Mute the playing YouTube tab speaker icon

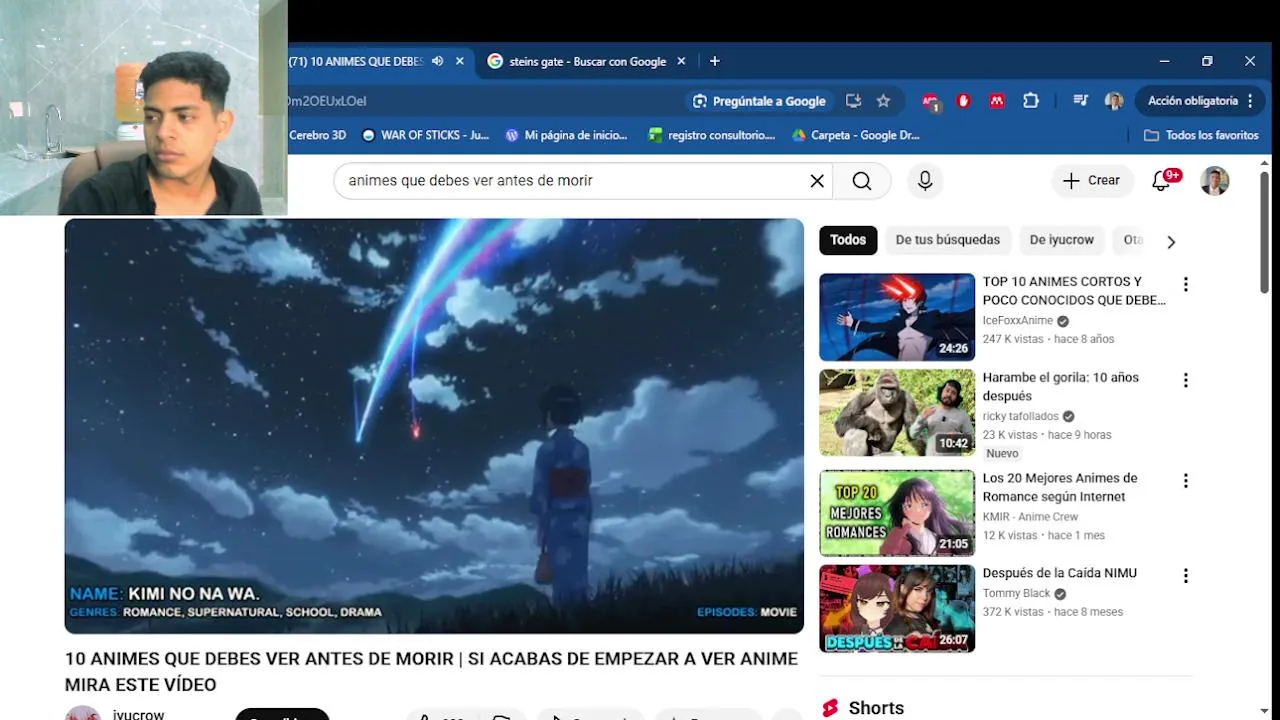437,61
